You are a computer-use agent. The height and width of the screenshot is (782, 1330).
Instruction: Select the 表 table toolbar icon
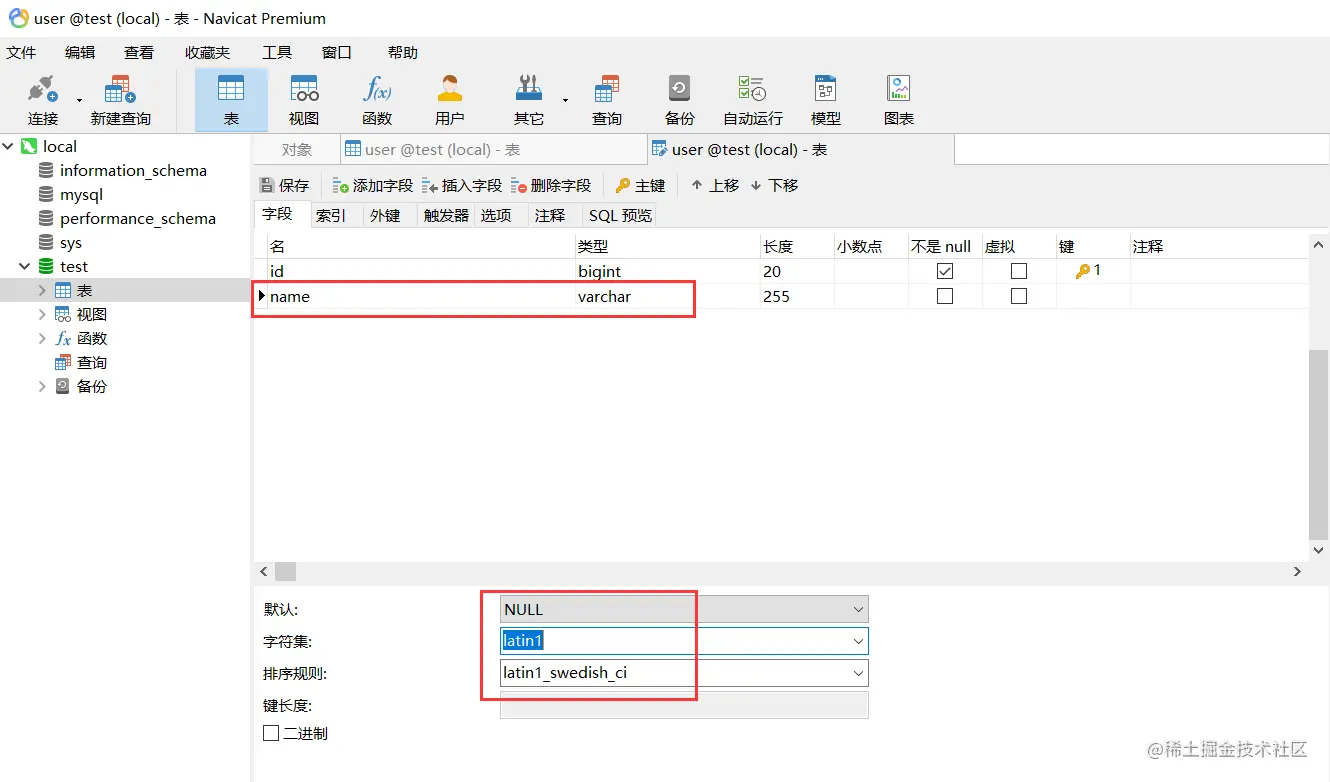[x=231, y=100]
